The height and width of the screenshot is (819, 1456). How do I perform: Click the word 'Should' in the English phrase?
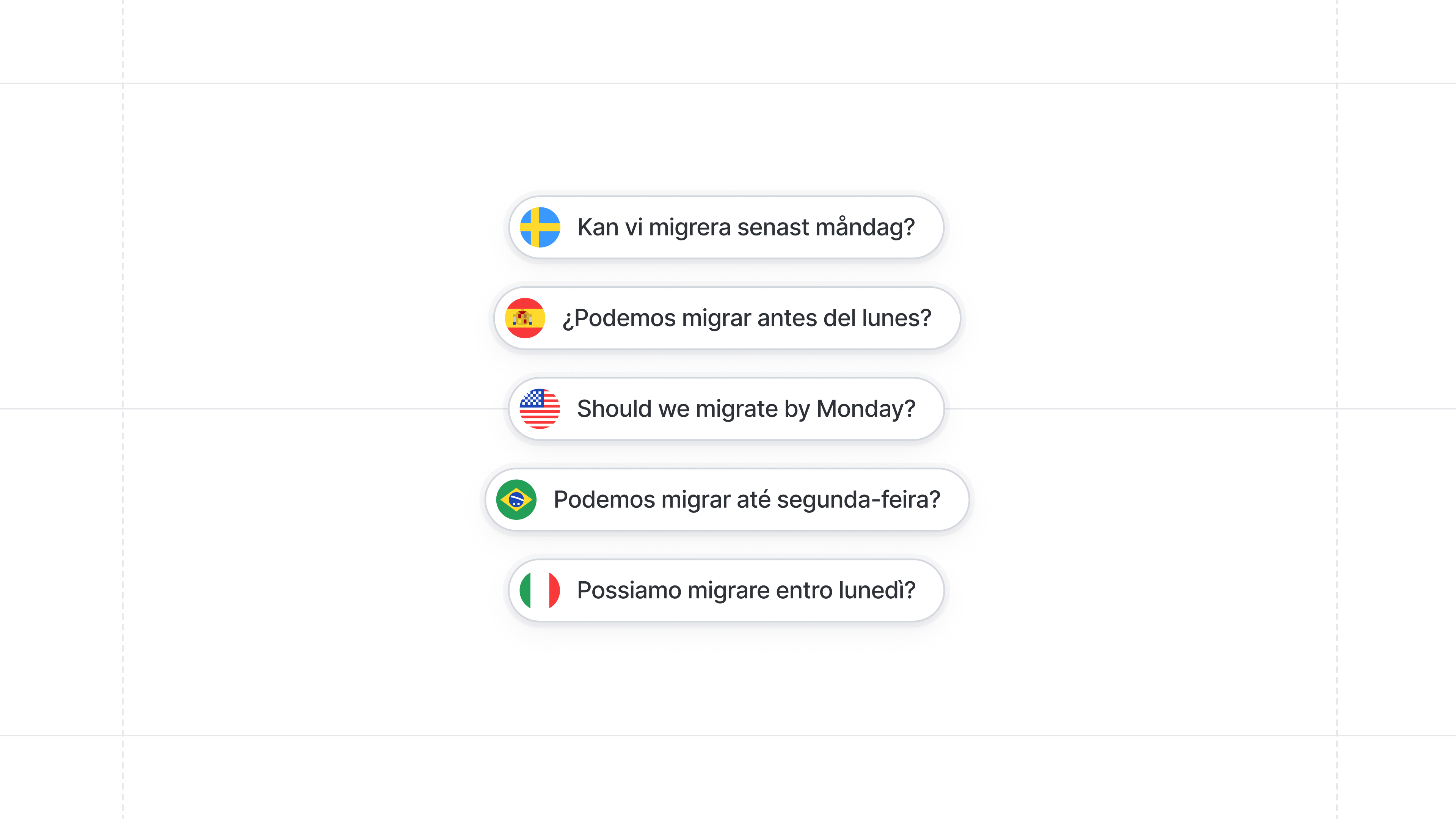coord(614,409)
